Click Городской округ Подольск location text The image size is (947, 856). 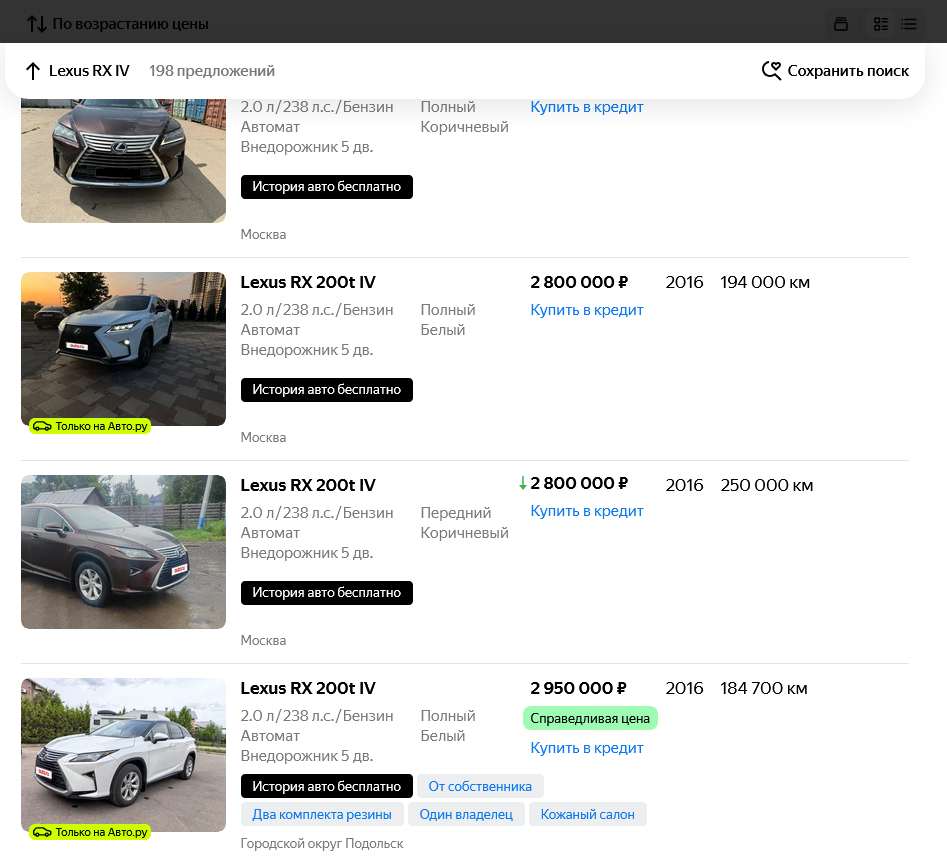coord(322,843)
